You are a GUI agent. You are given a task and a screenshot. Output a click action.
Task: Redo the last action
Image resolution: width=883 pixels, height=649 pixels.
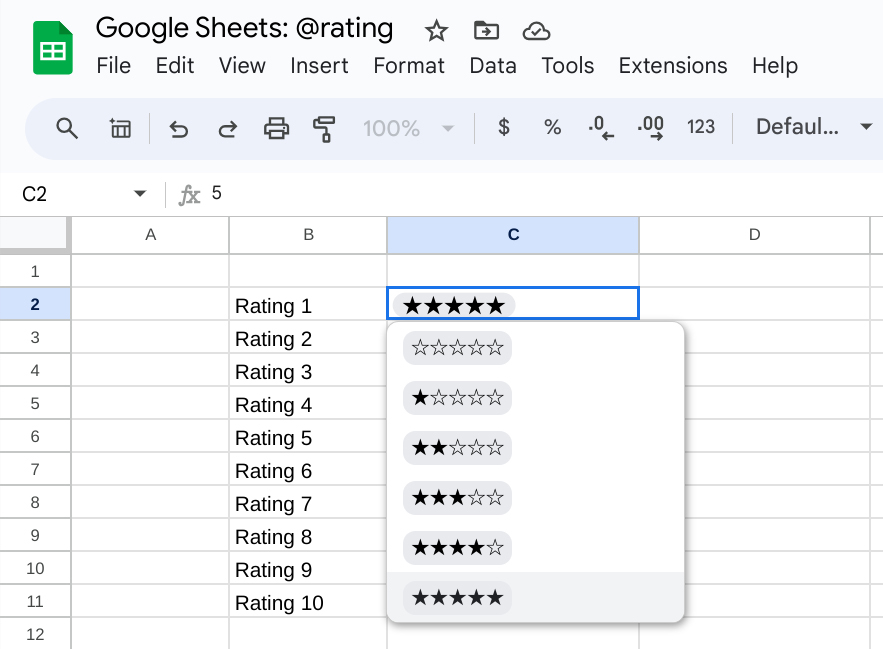click(226, 127)
